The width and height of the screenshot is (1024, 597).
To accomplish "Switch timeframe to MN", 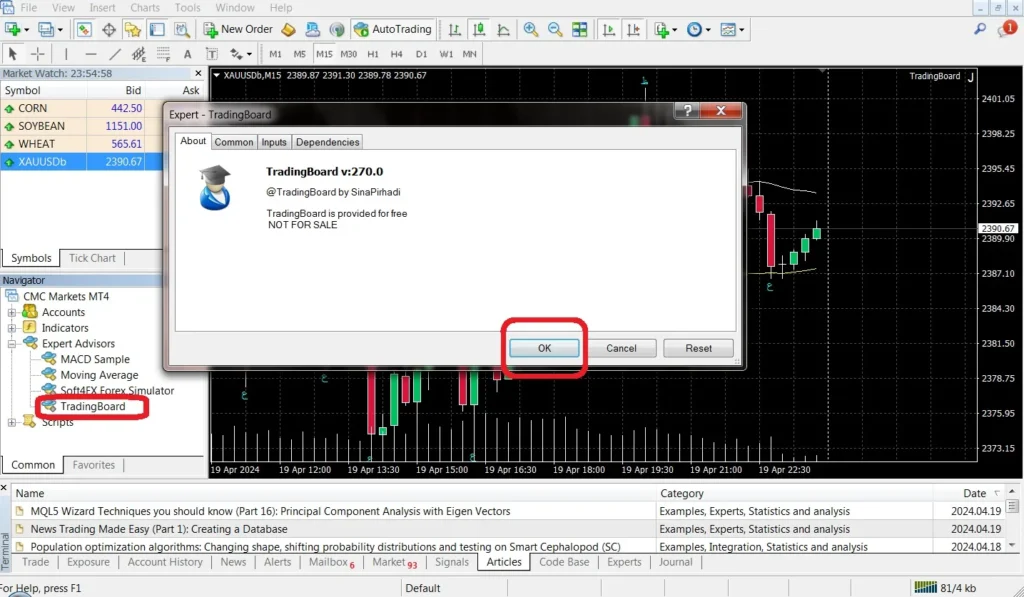I will point(470,54).
